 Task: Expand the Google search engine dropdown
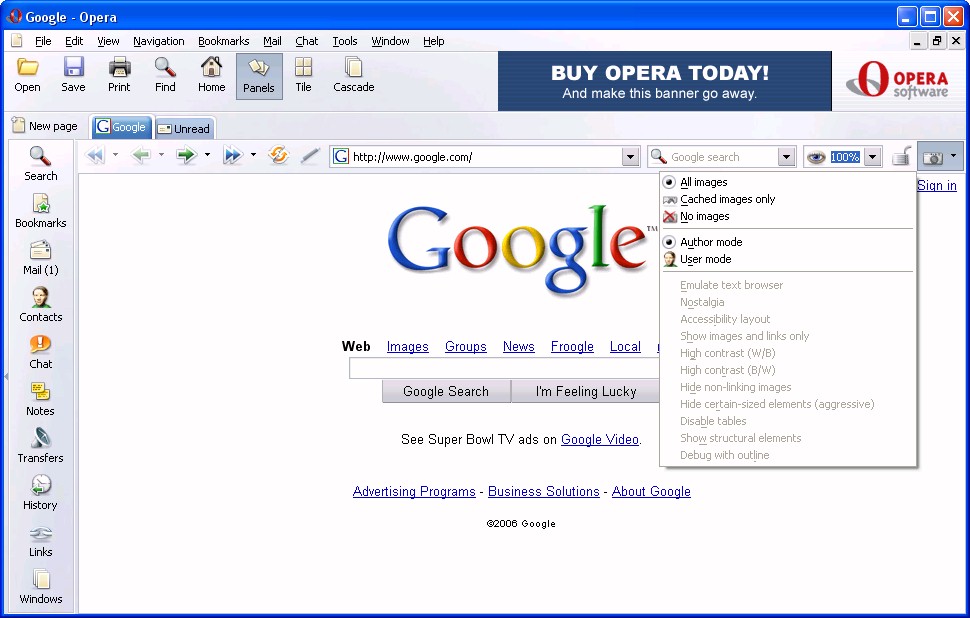(x=786, y=157)
